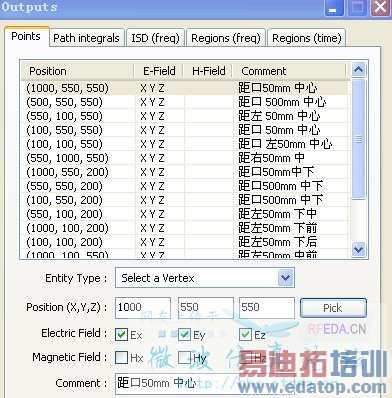Click the Pick button
The width and height of the screenshot is (392, 398).
point(333,308)
